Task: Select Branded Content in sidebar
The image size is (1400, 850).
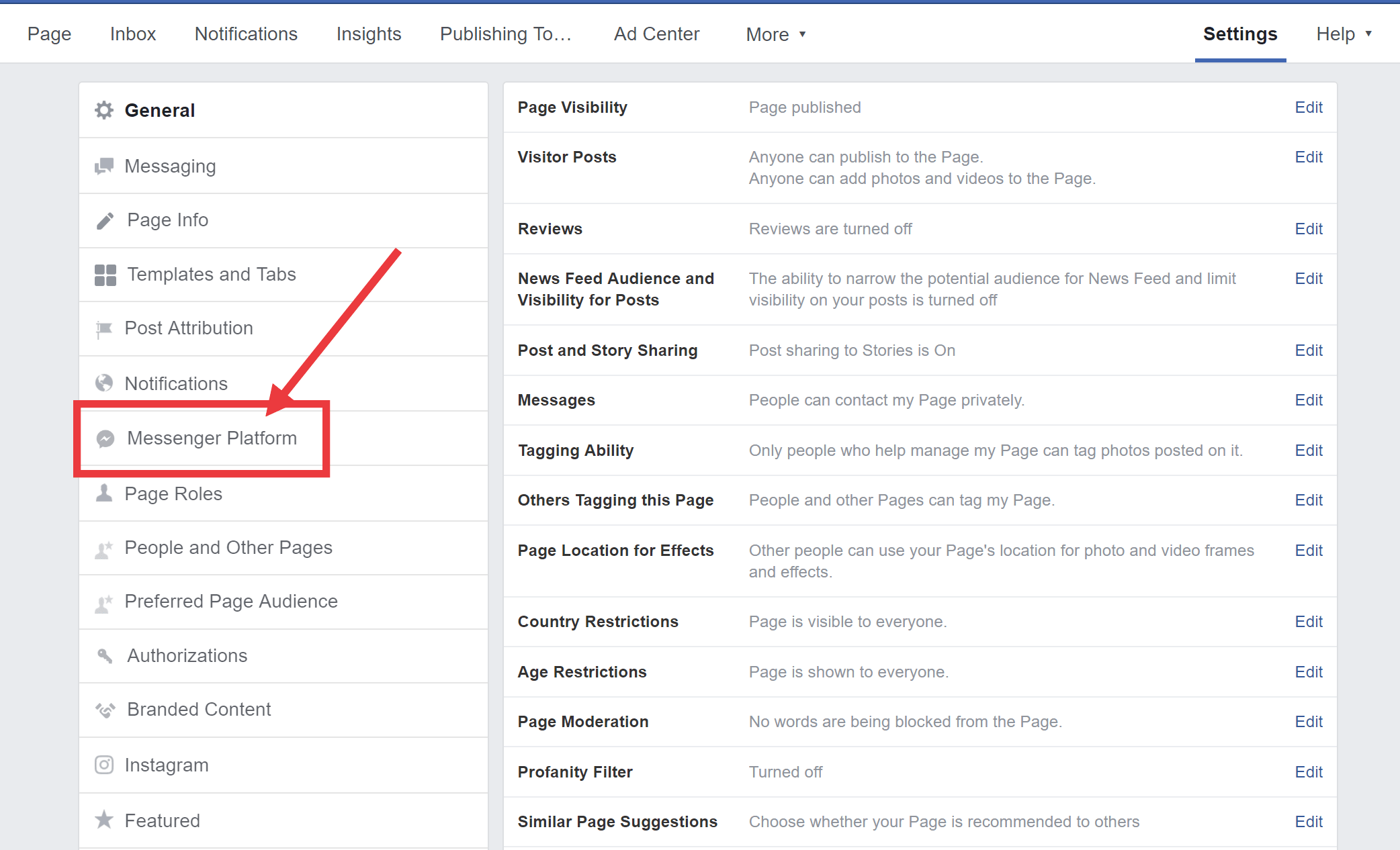Action: [x=199, y=709]
